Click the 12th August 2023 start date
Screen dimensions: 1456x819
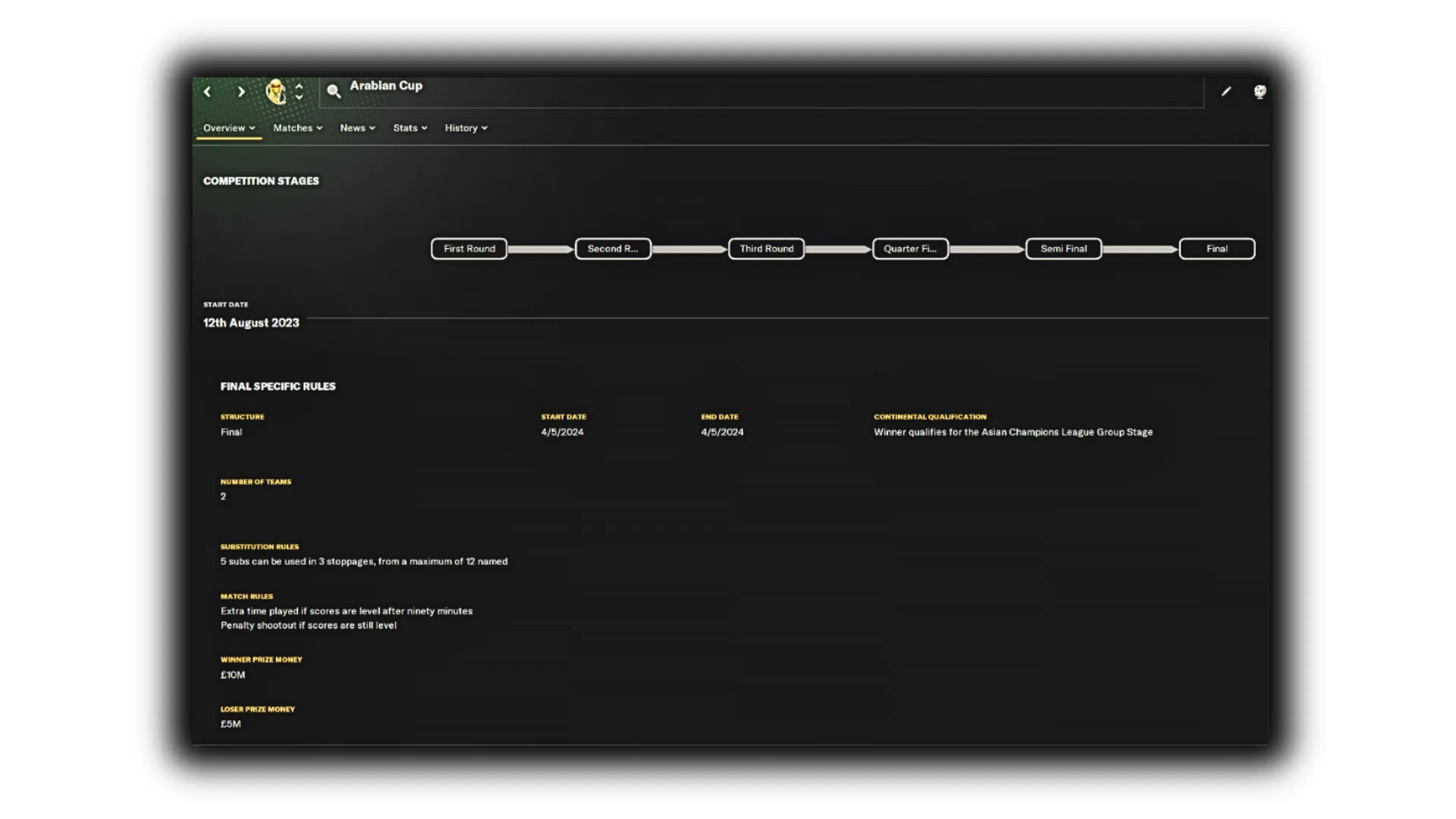pyautogui.click(x=251, y=323)
